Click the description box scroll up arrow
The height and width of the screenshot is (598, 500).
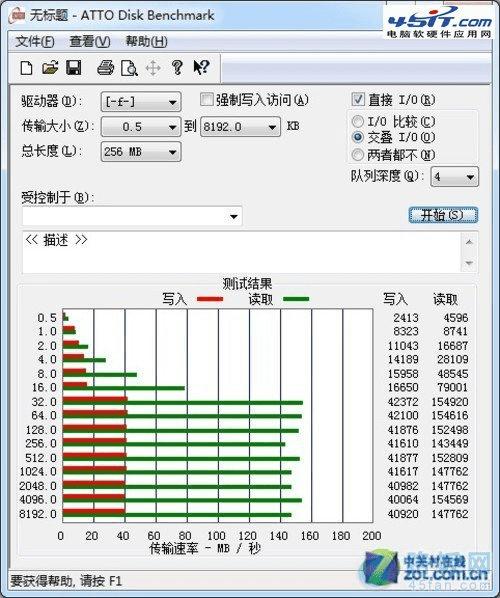469,242
